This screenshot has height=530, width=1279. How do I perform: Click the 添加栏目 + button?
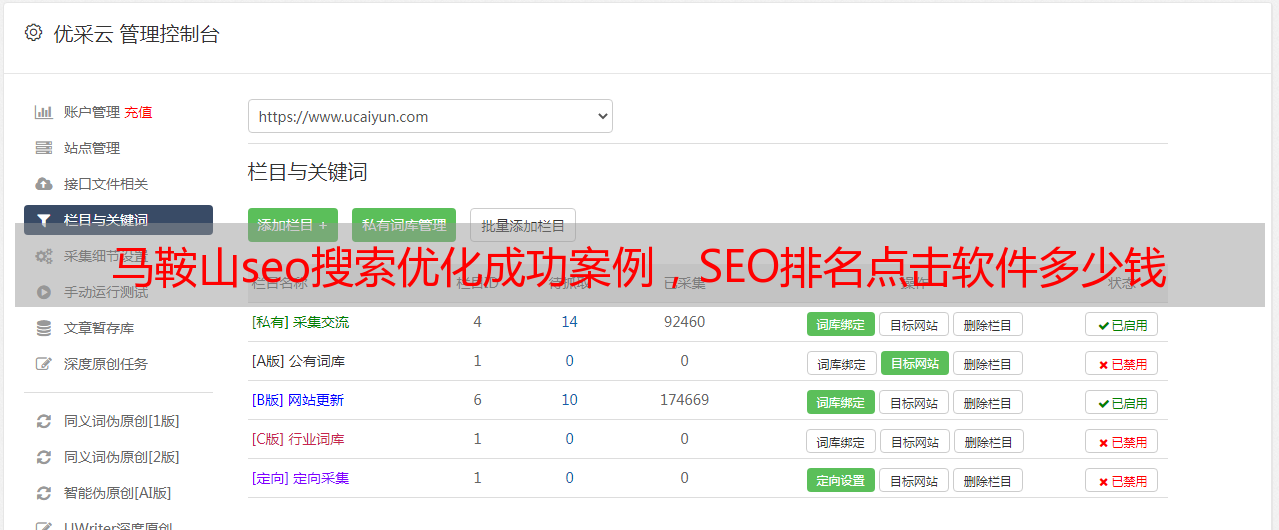click(293, 225)
